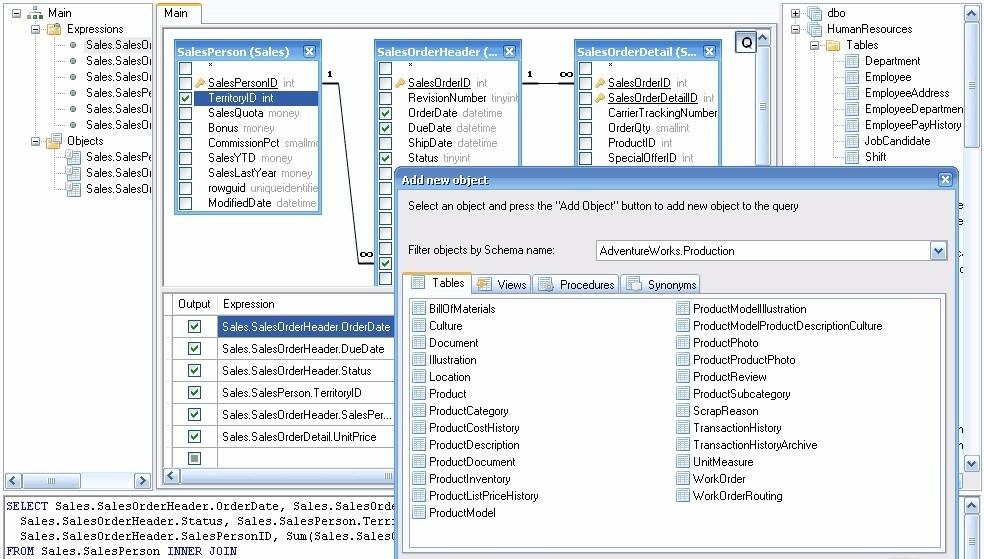
Task: Click the key icon beside SalesPersonID
Action: [x=200, y=82]
